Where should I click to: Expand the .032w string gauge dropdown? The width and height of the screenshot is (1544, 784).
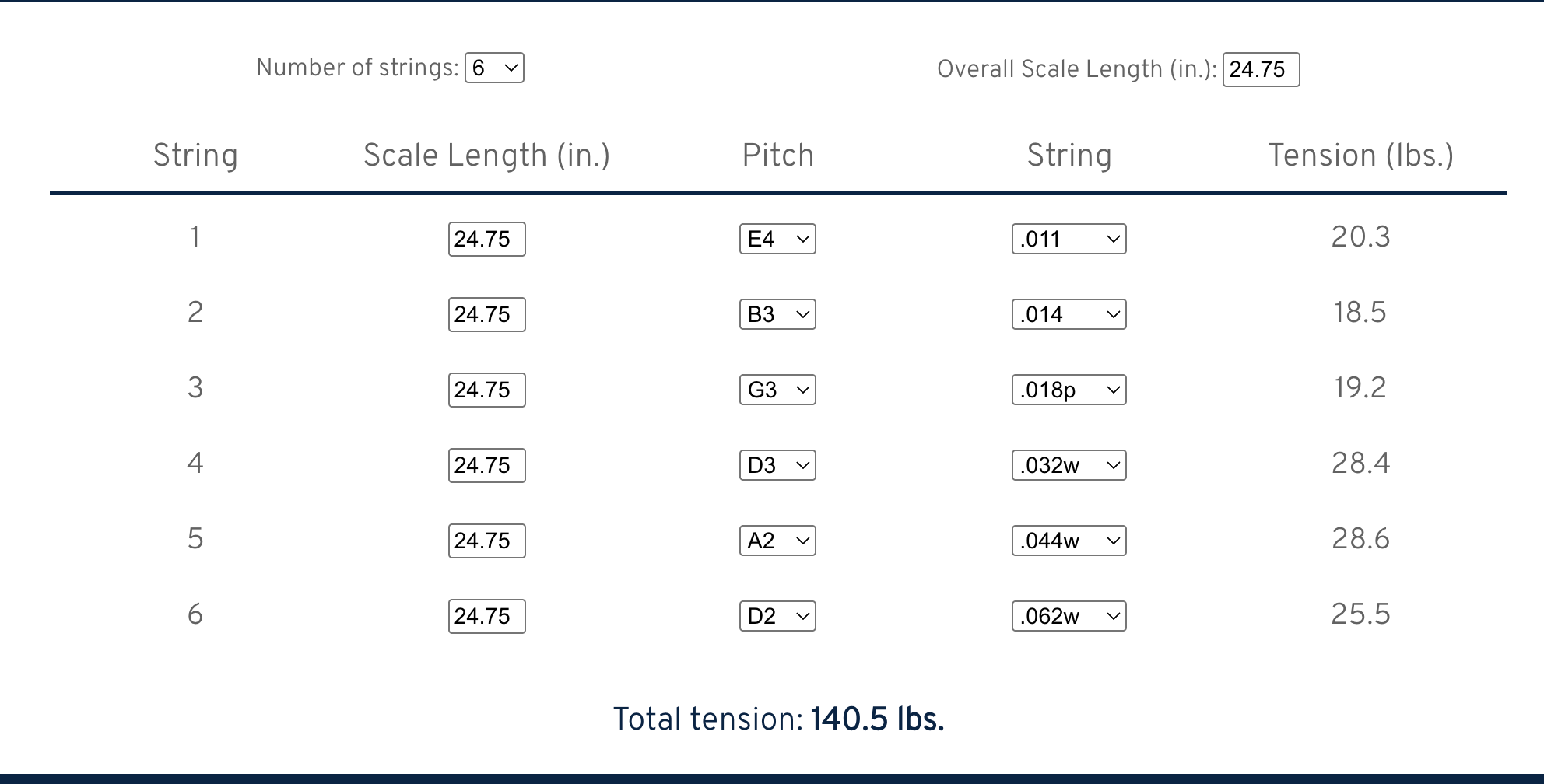[1069, 465]
